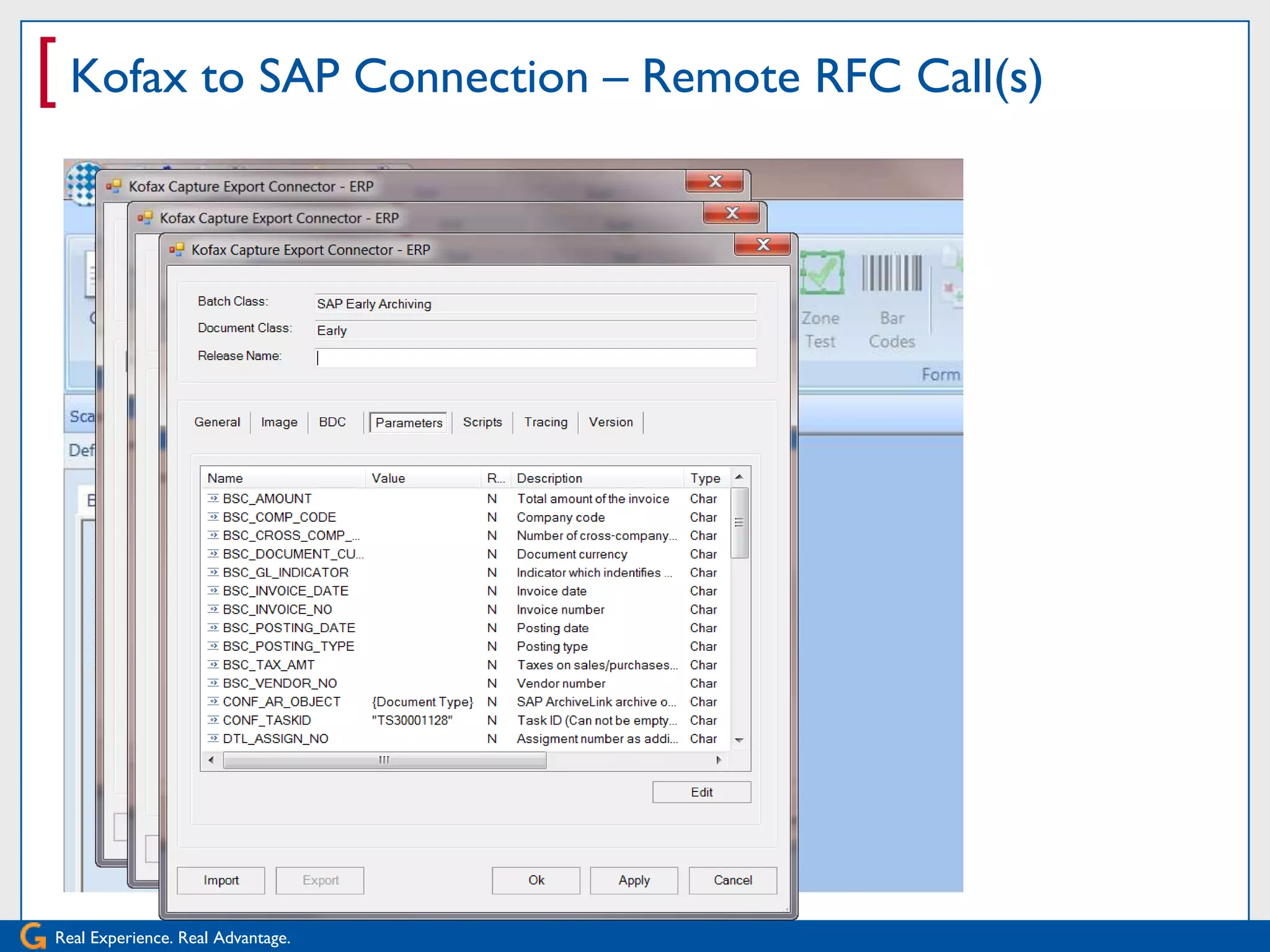Switch to the Image tab

(x=279, y=422)
